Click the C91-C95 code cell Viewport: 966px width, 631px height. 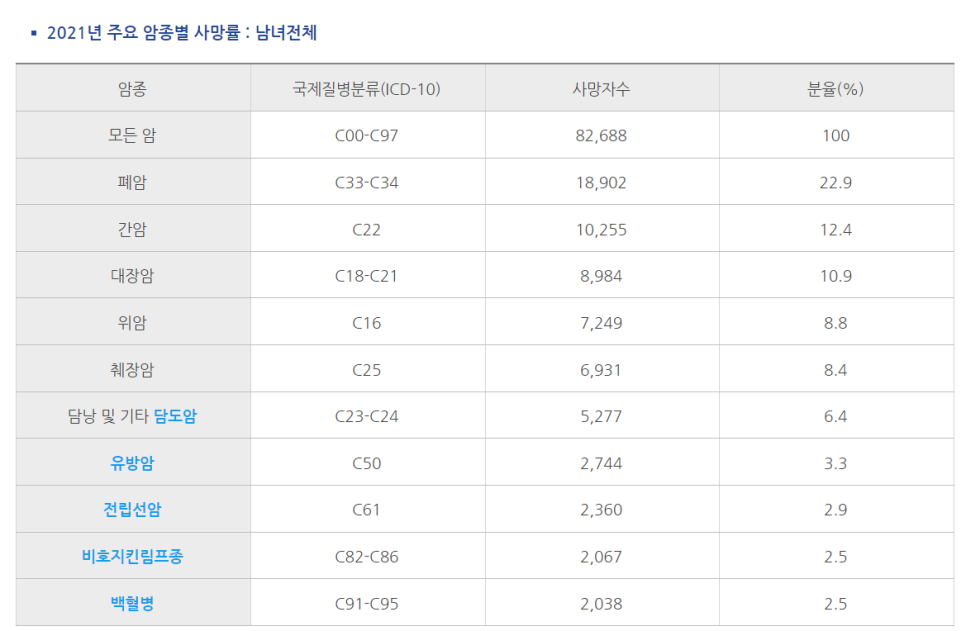click(x=367, y=604)
